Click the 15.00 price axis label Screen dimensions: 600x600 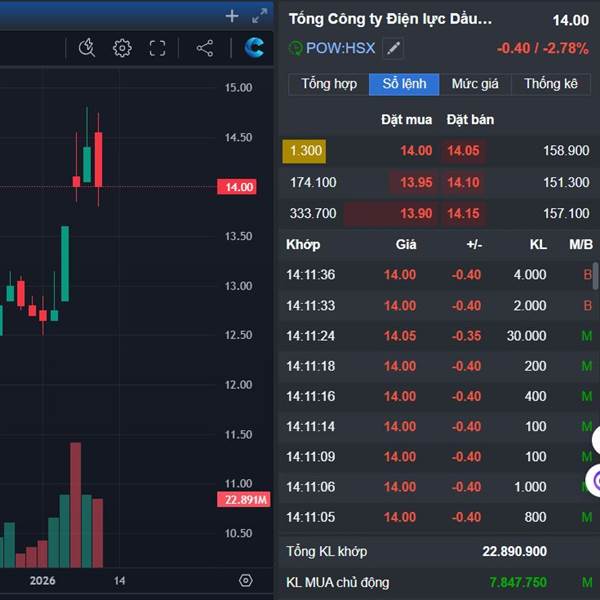pos(238,88)
